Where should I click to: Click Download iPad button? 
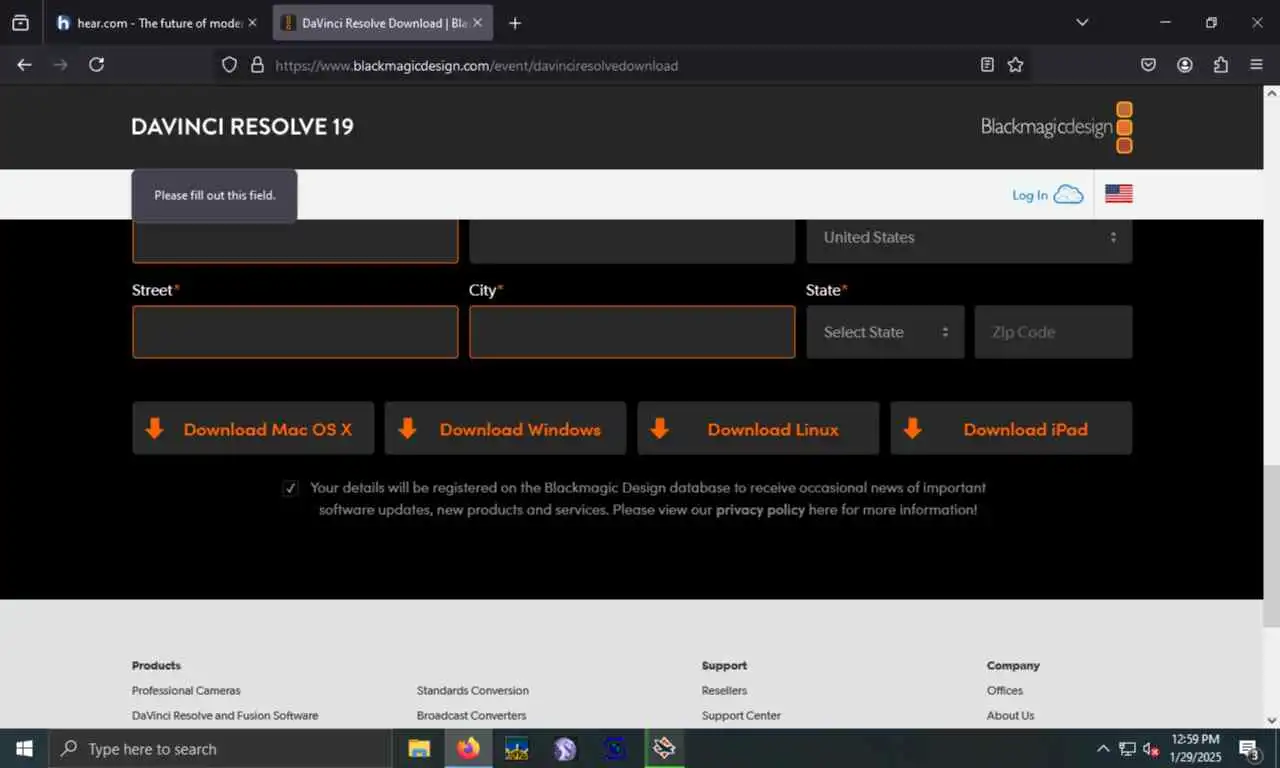(x=1011, y=429)
